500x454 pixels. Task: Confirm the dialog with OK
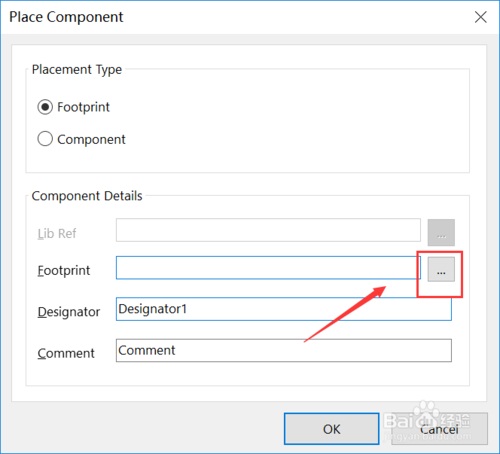click(332, 429)
